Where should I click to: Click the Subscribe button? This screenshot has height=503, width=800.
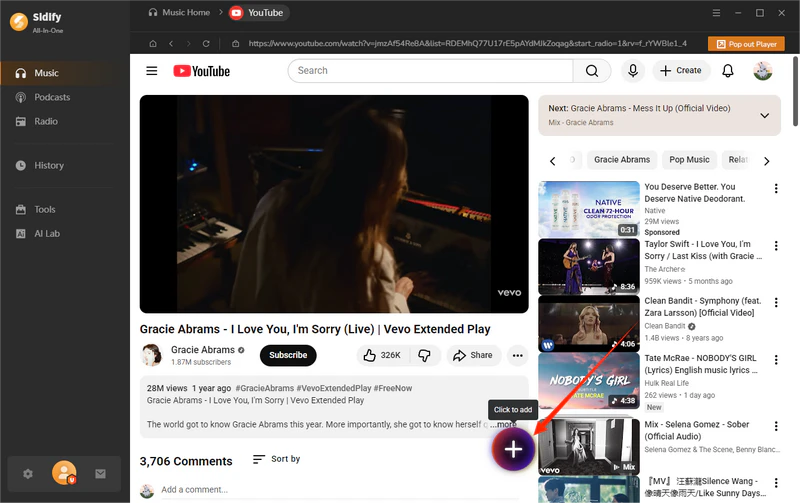point(288,355)
